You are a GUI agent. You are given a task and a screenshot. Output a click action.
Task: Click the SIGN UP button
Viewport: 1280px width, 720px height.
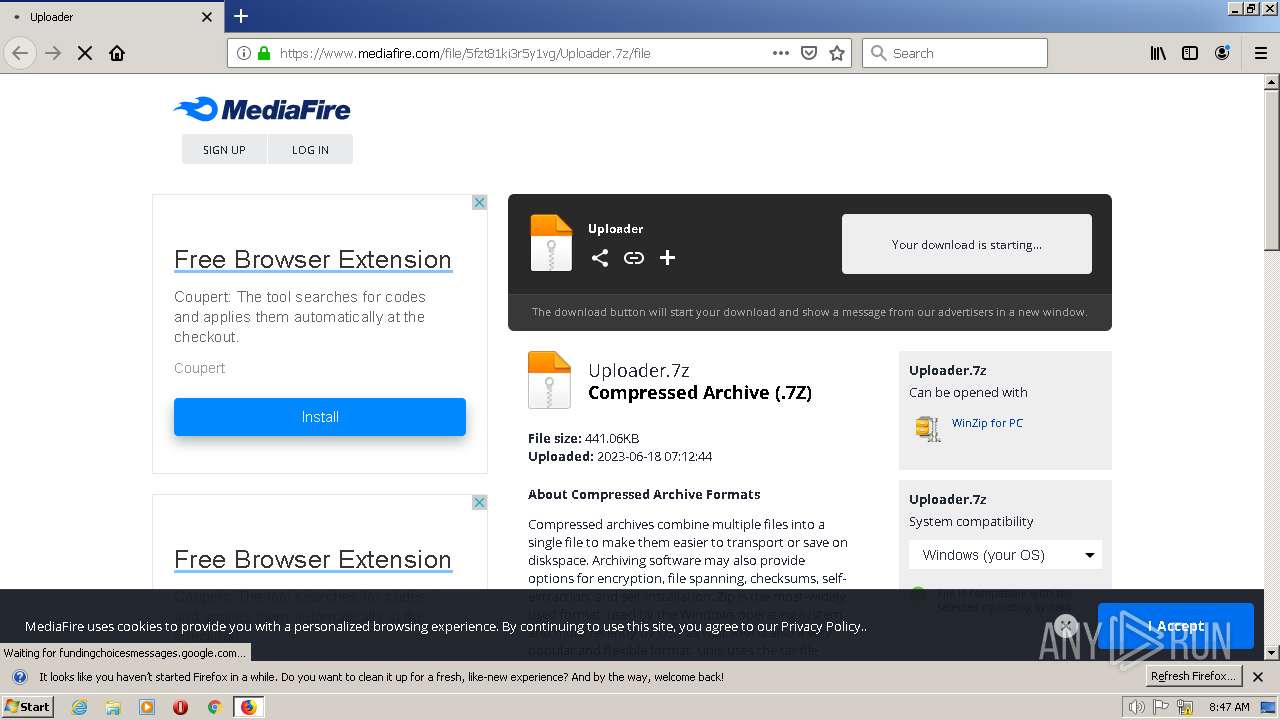point(224,149)
